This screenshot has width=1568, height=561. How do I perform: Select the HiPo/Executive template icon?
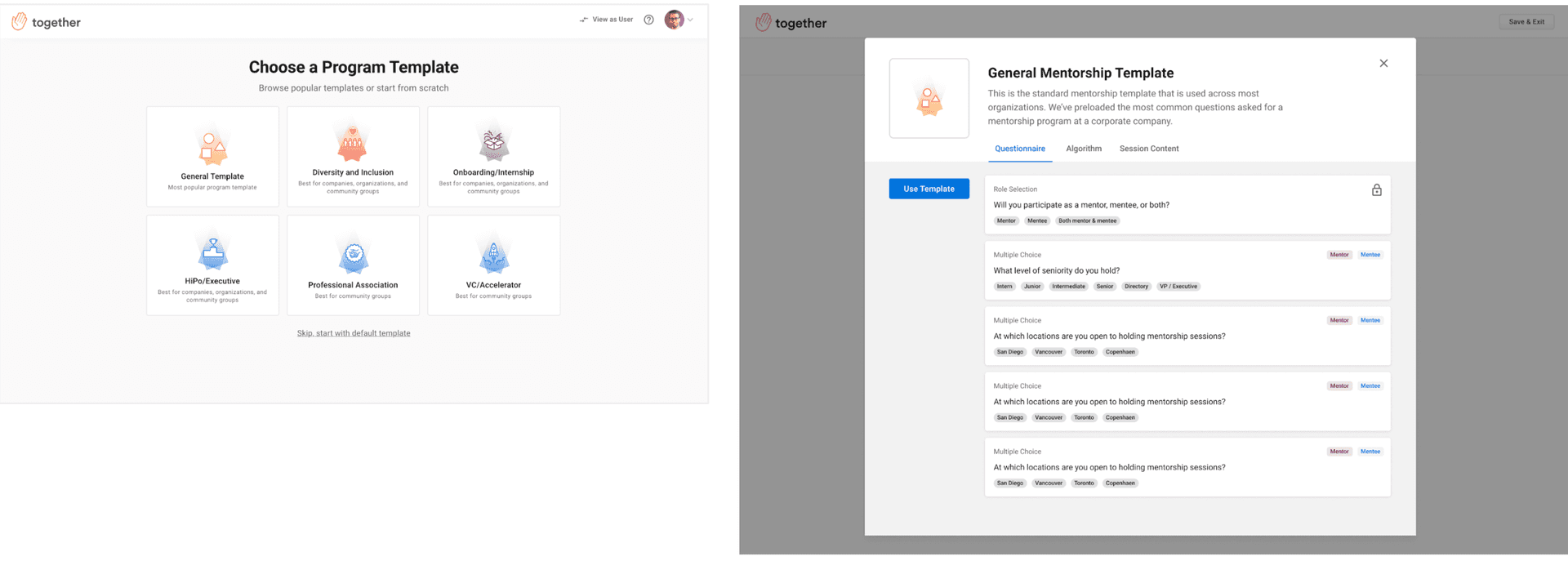coord(212,252)
